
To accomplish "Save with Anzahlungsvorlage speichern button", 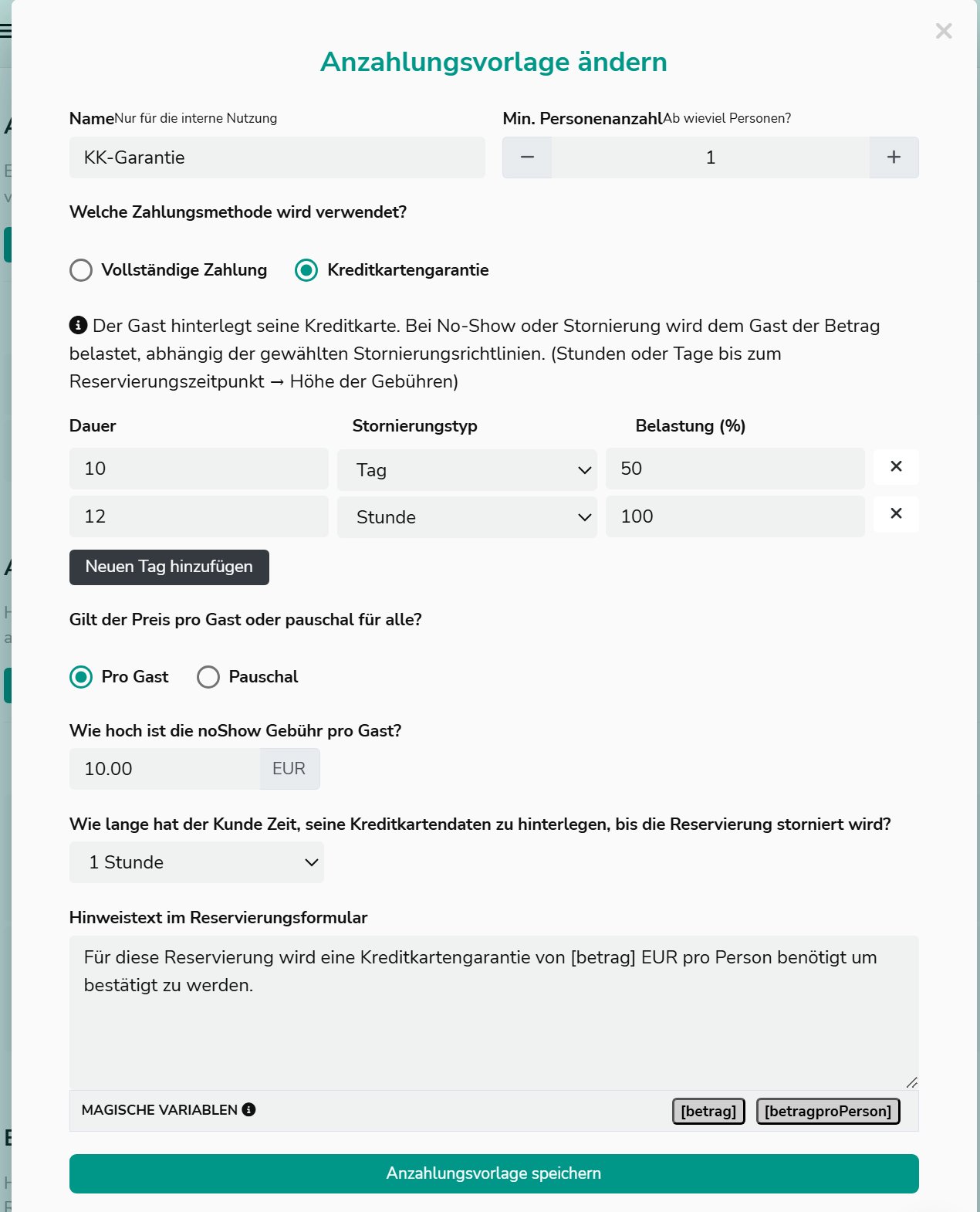I will pos(494,1173).
